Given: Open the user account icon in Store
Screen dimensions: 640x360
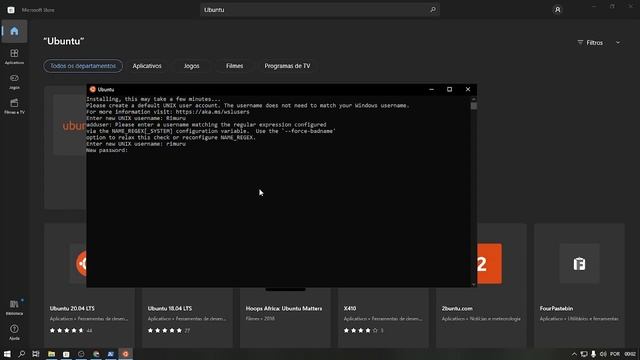Looking at the screenshot, I should (557, 9).
